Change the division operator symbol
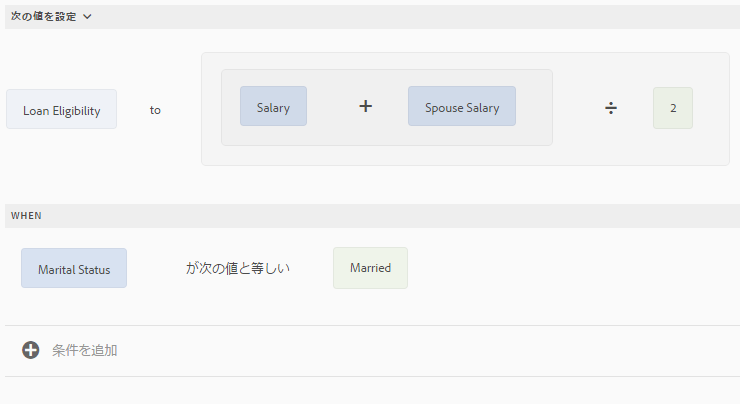 611,108
